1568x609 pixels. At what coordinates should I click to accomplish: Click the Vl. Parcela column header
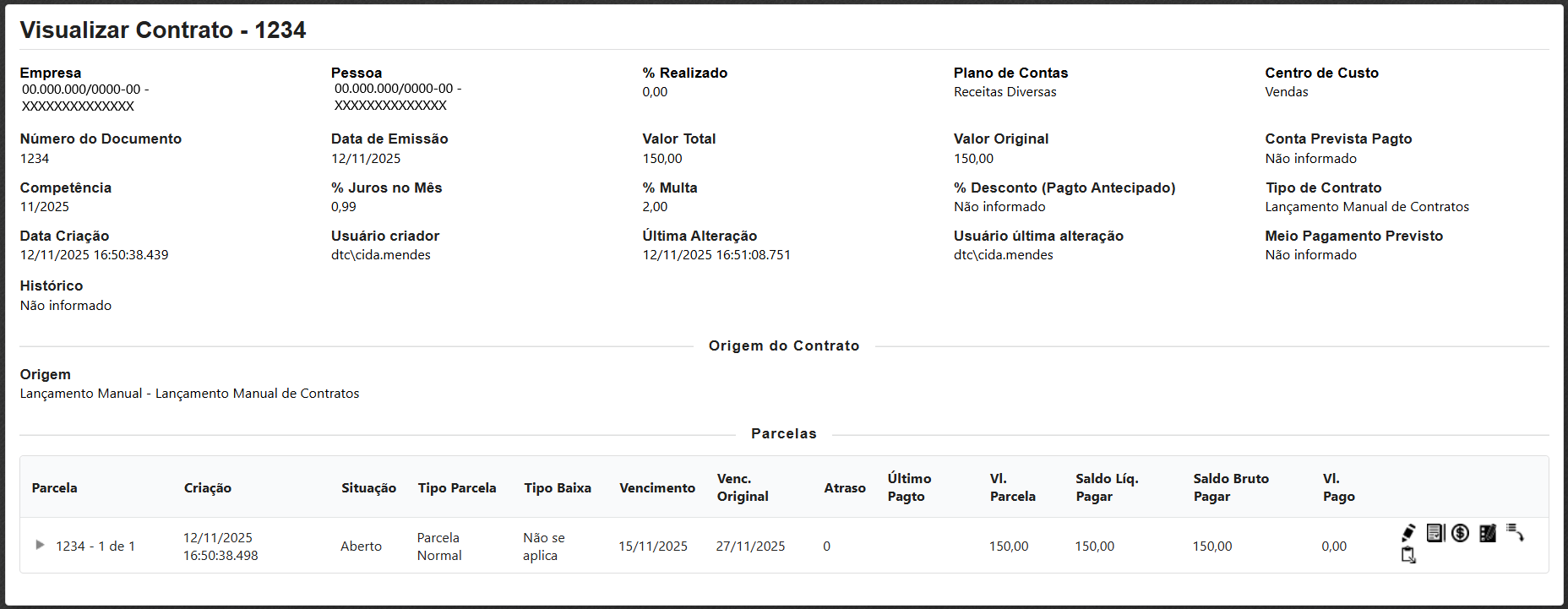pyautogui.click(x=1012, y=487)
